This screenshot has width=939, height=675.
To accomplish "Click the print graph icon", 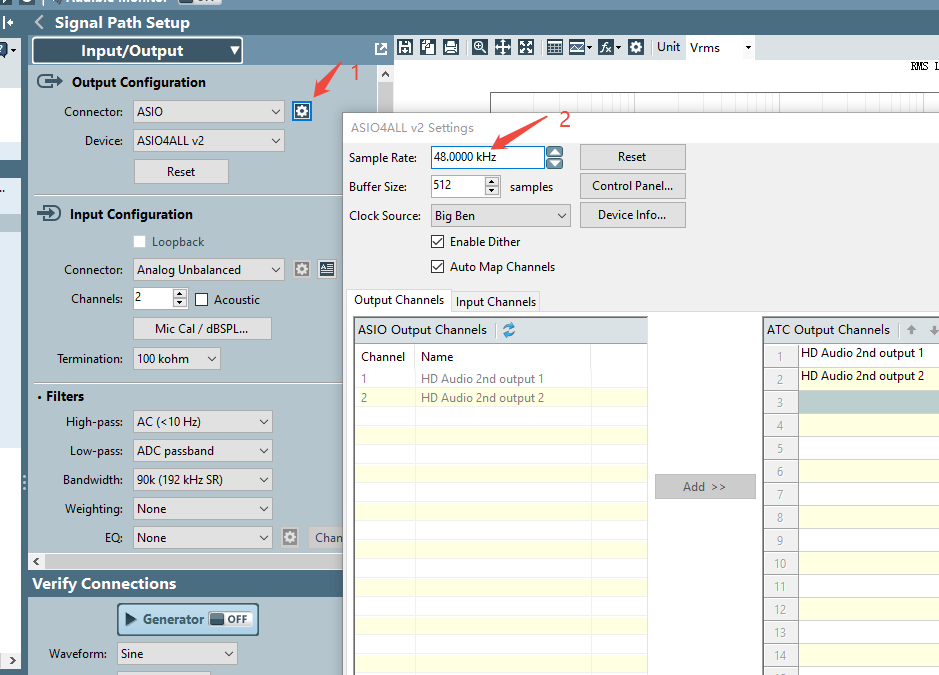I will pyautogui.click(x=451, y=47).
